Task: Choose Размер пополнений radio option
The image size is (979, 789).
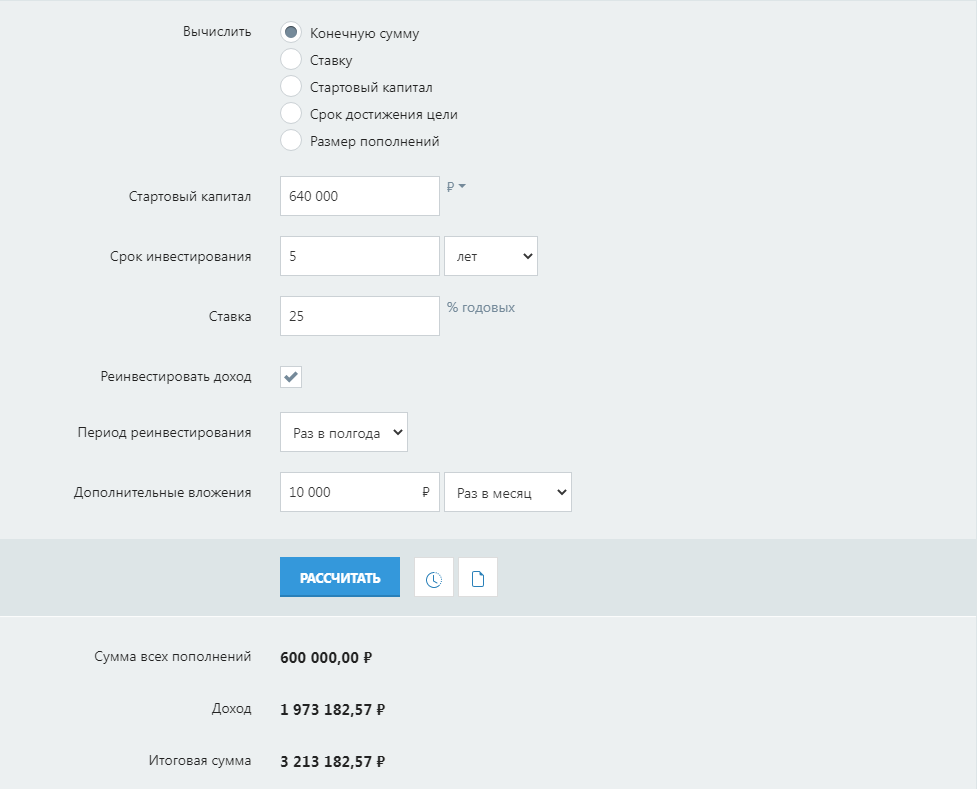Action: (291, 140)
